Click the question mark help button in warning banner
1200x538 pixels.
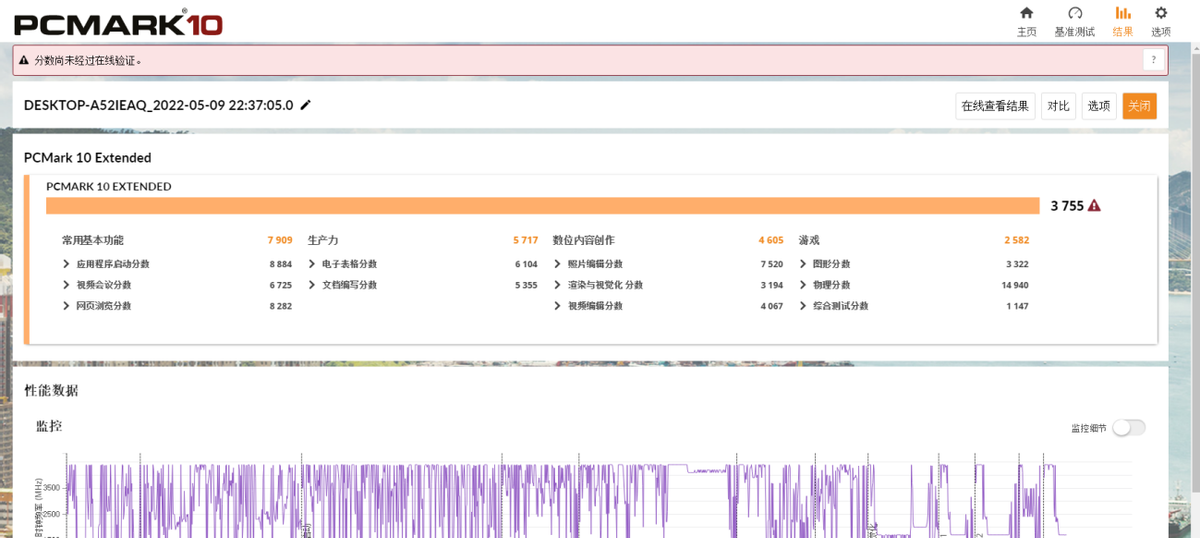(x=1154, y=60)
